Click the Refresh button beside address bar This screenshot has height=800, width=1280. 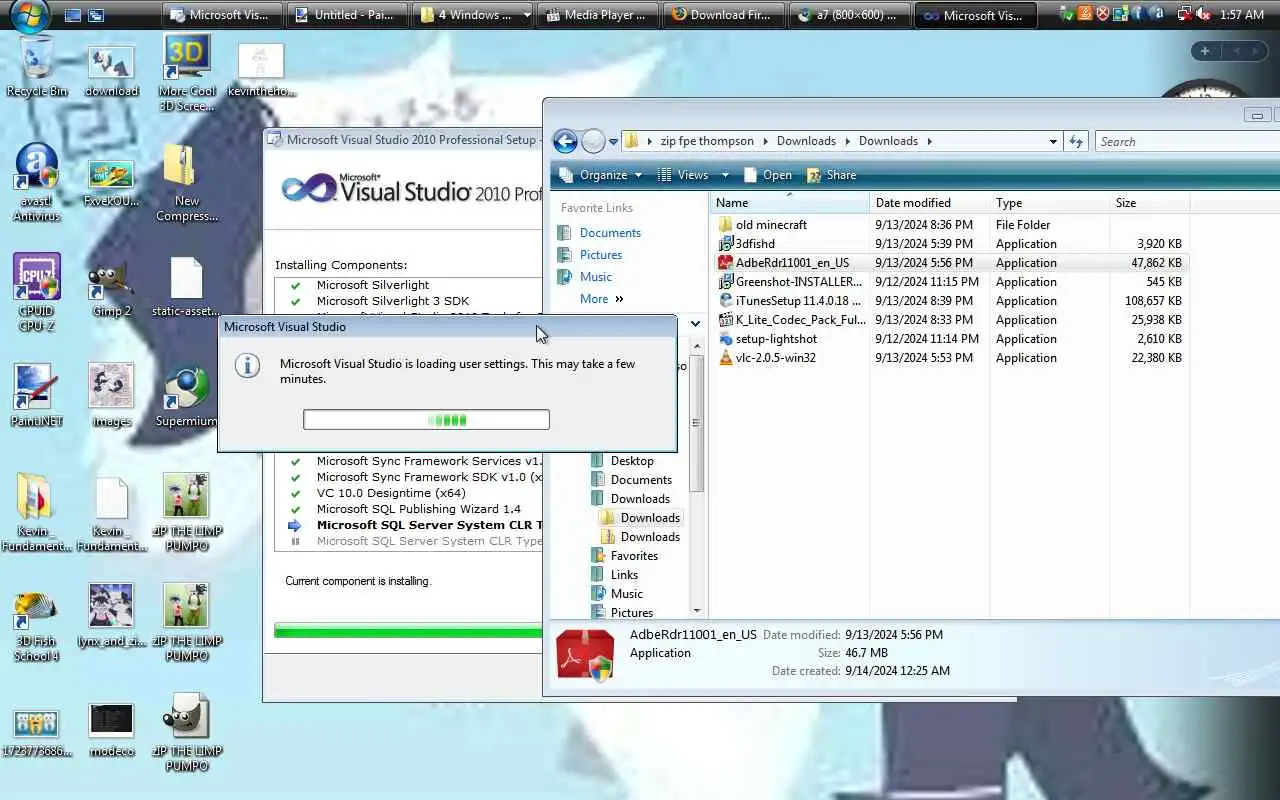1076,141
